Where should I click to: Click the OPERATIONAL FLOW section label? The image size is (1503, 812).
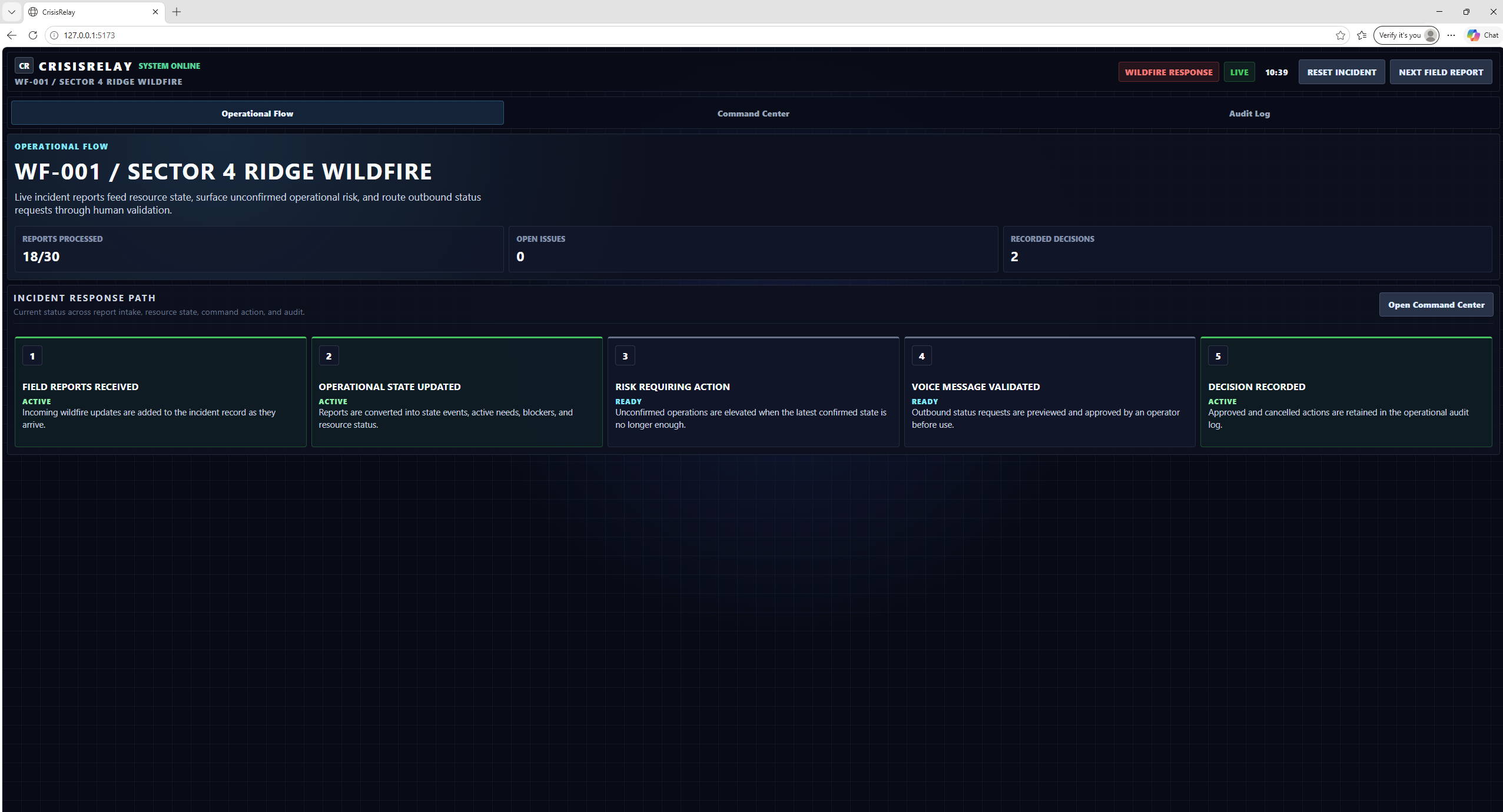coord(61,146)
